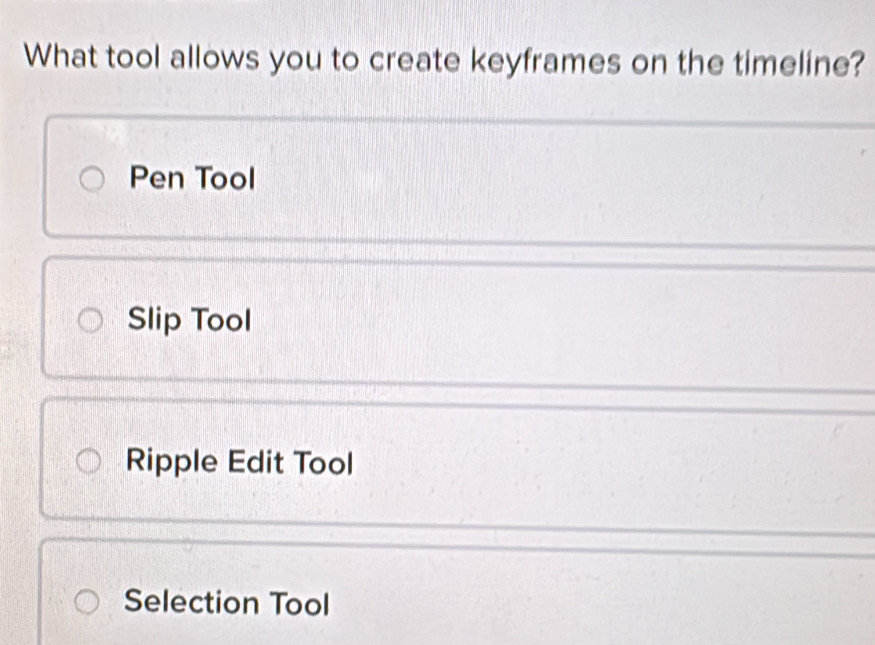Choose the Ripple Edit Tool radio button
Viewport: 875px width, 645px height.
coord(88,461)
